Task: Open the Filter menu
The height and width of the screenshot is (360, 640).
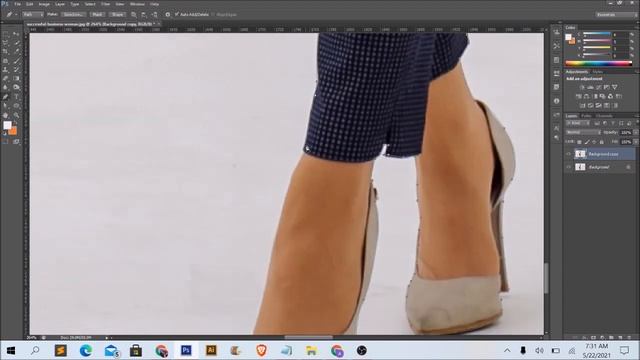Action: click(105, 4)
